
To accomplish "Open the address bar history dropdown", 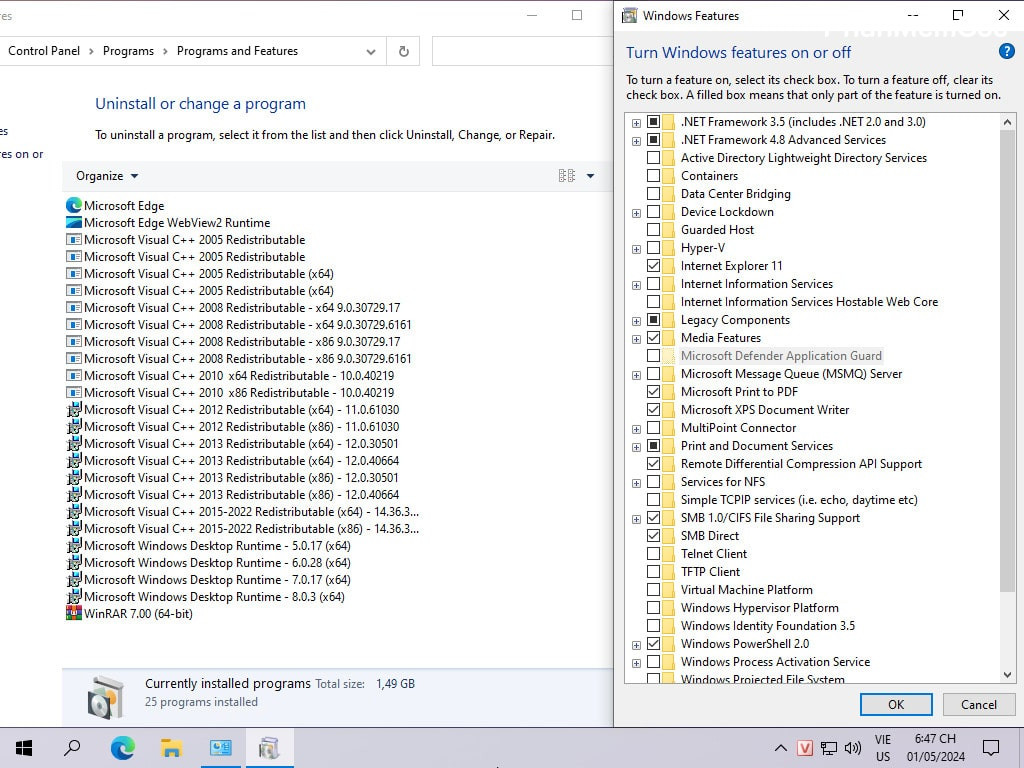I will click(x=371, y=51).
